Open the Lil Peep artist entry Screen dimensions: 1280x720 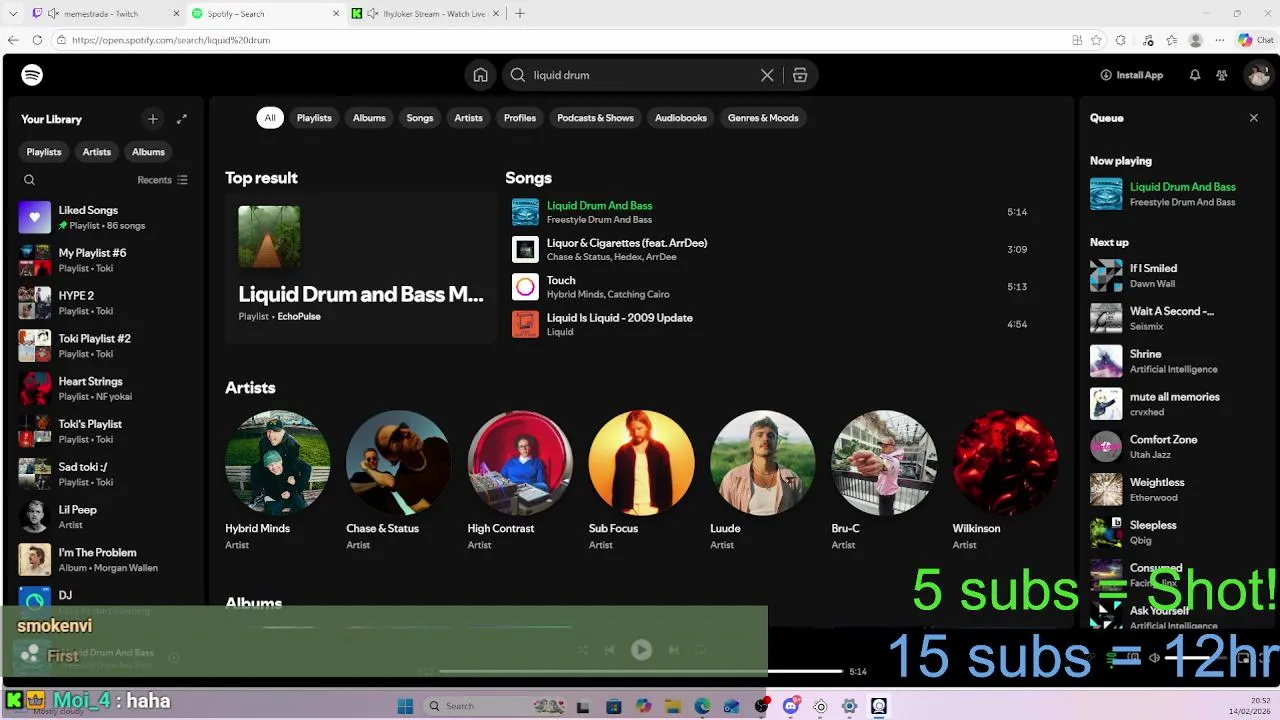[105, 517]
